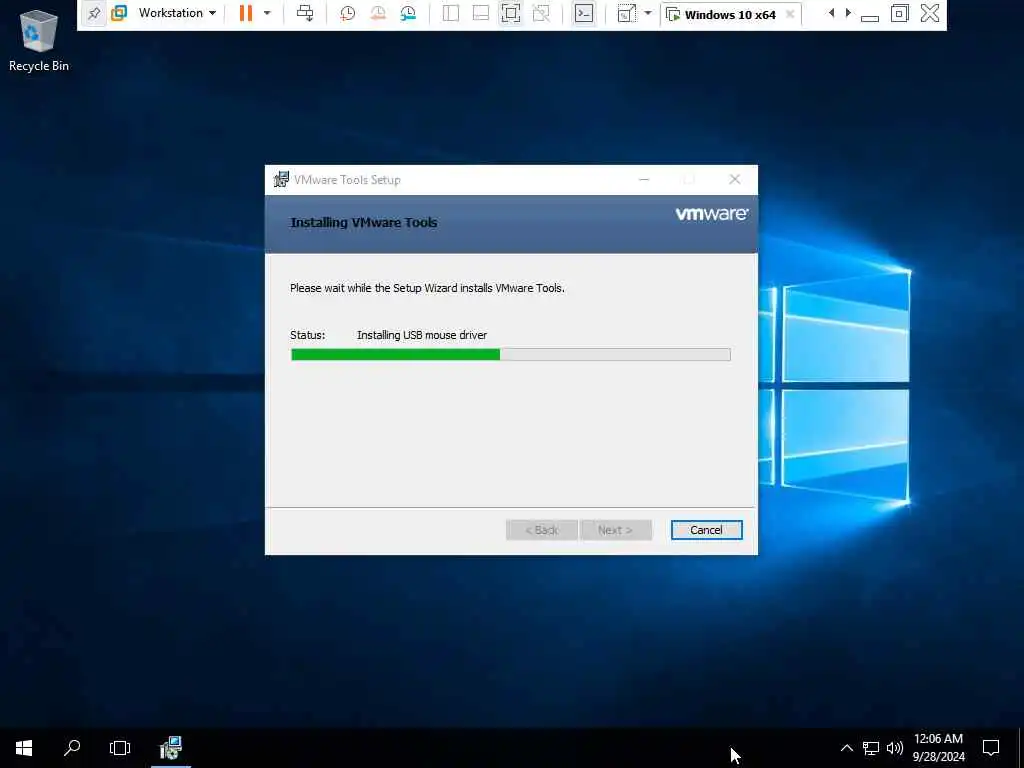
Task: Click the VMware Tools installer taskbar icon
Action: click(170, 748)
